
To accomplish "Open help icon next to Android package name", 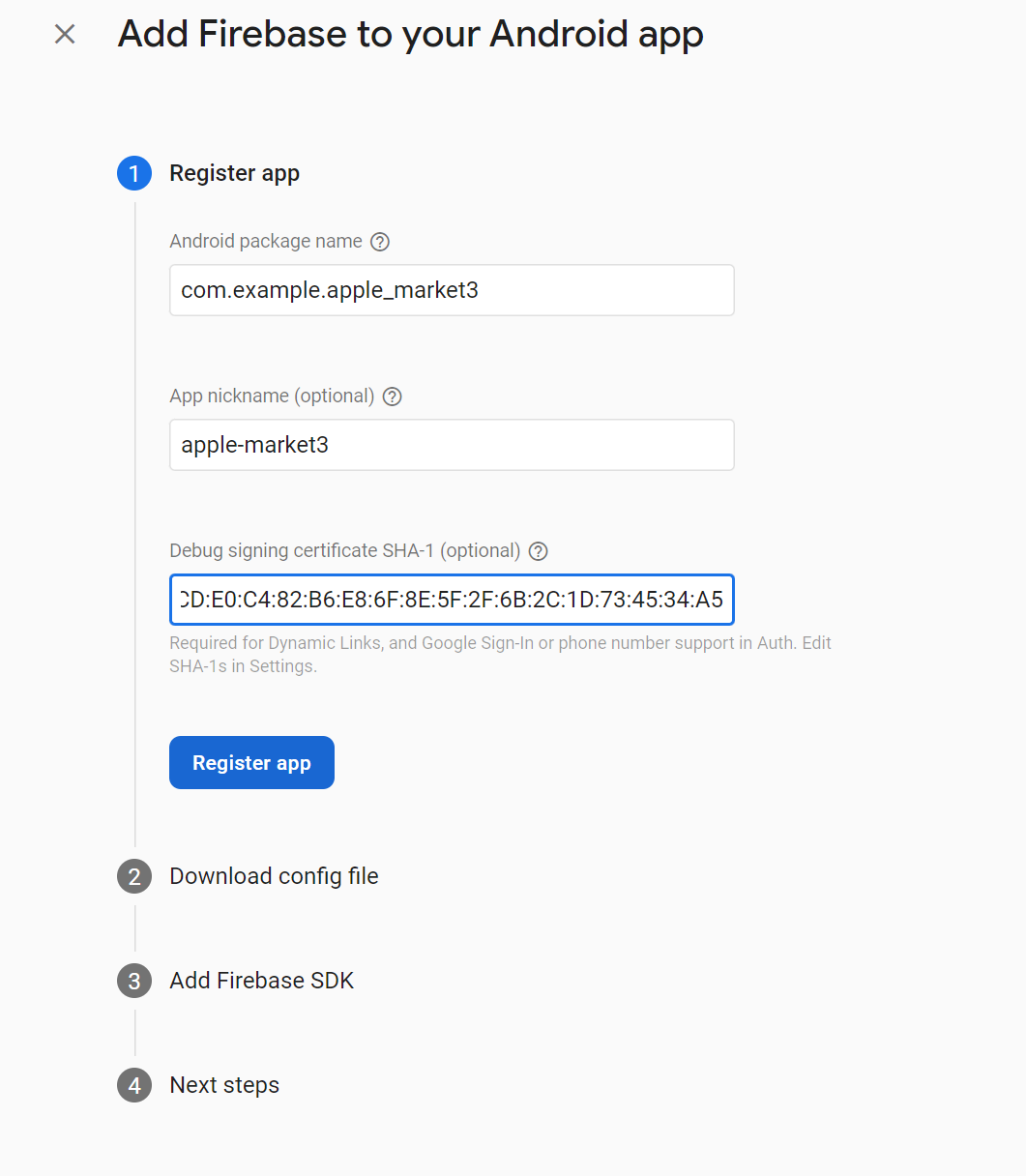I will (380, 242).
